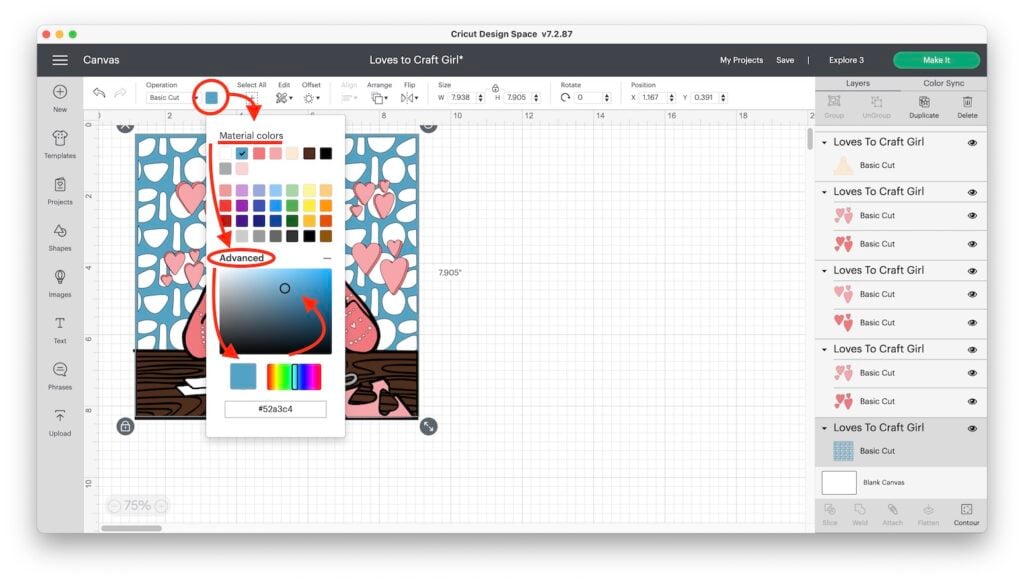Screen dimensions: 1024x582
Task: Click the resize handle on the selection
Action: coord(428,427)
